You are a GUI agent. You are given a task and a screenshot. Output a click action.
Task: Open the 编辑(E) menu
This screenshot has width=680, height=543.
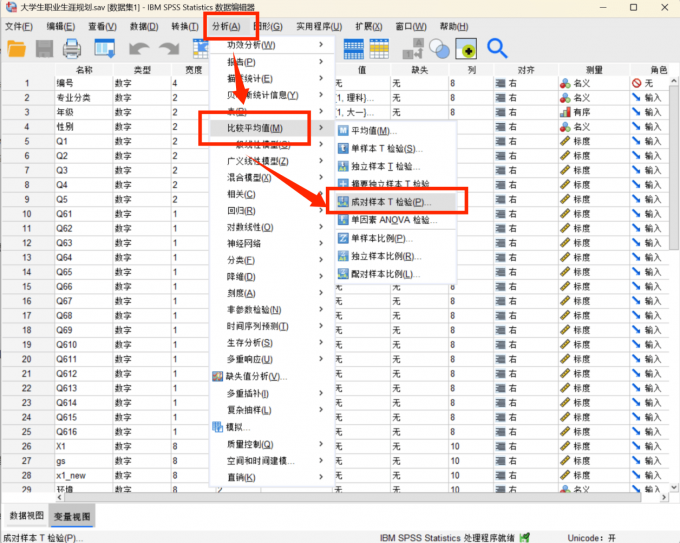(61, 26)
